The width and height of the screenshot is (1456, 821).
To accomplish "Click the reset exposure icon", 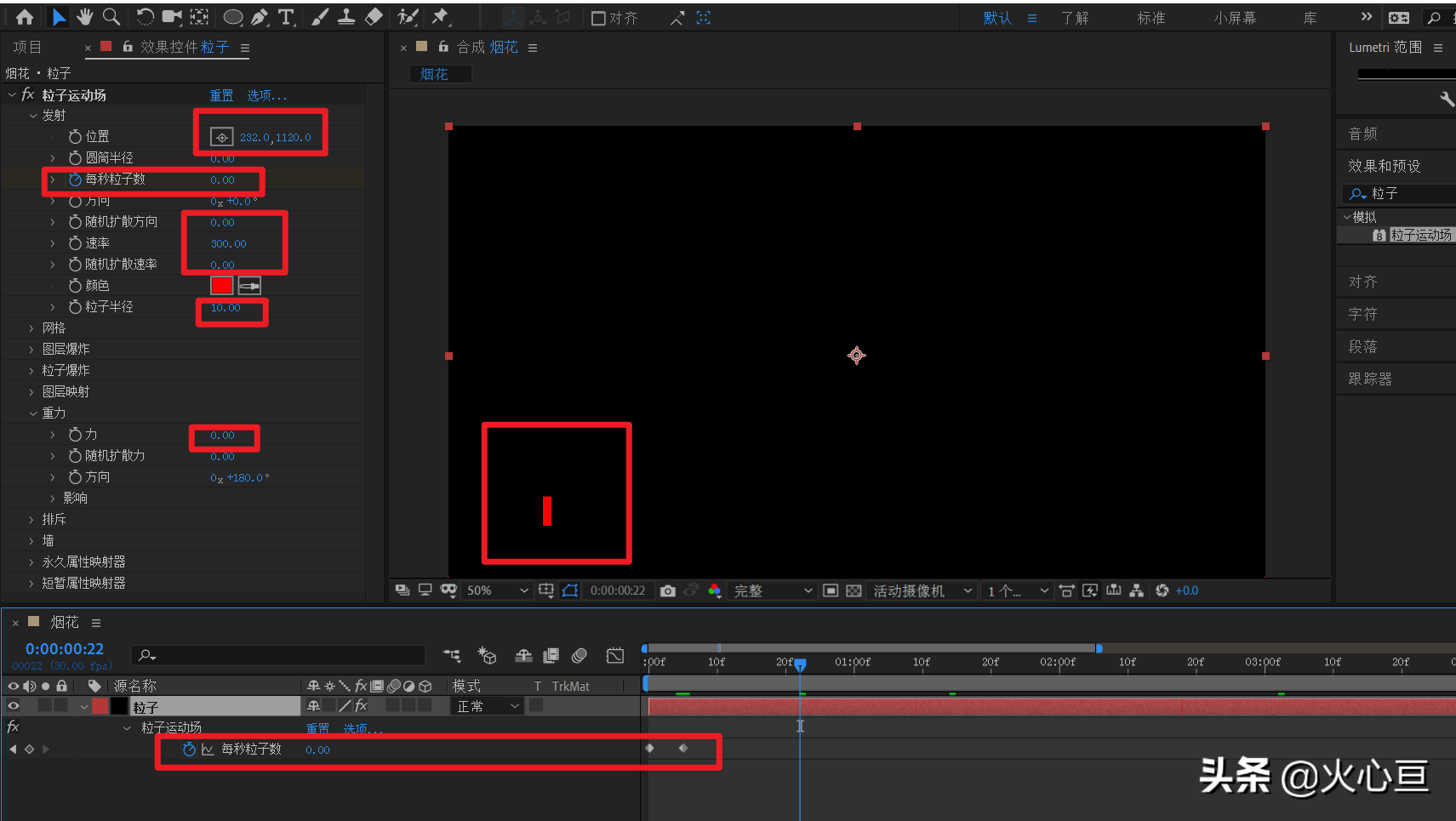I will click(1162, 590).
